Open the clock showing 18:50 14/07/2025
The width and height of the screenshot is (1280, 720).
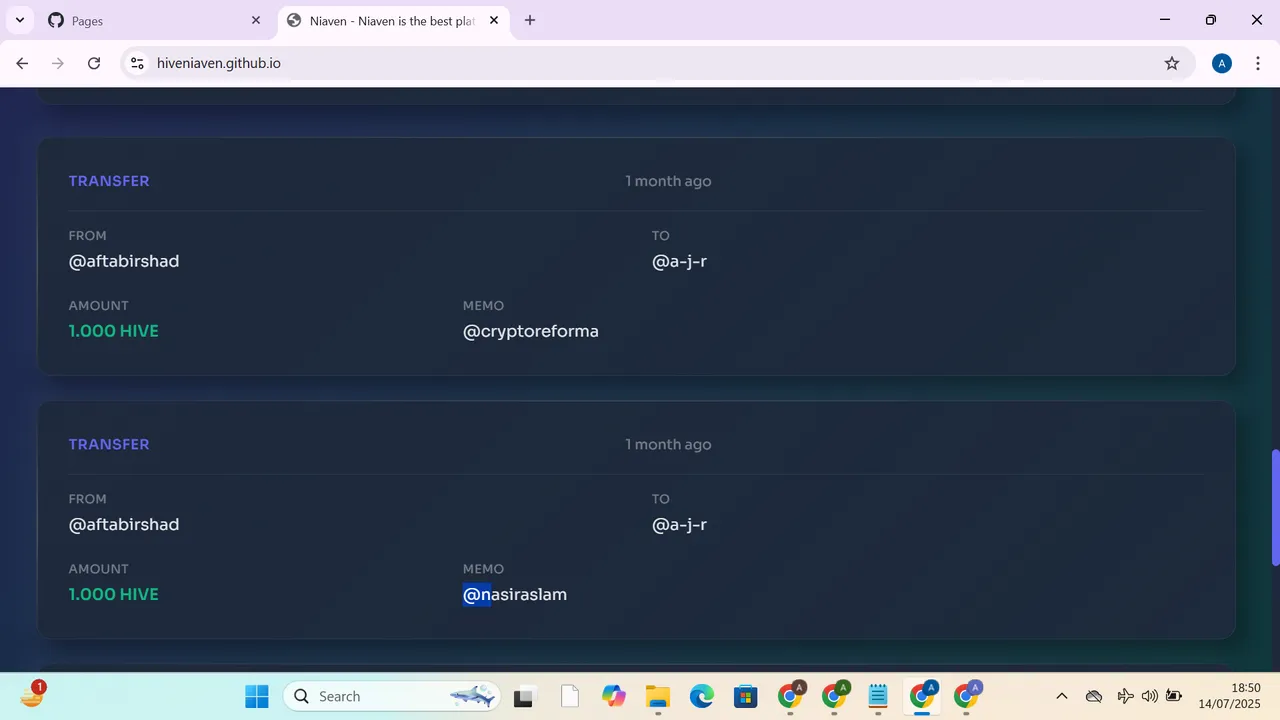1232,696
